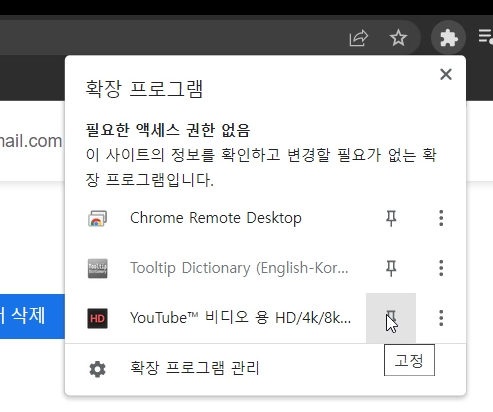This screenshot has width=493, height=412.
Task: Pin Tooltip Dictionary extension to toolbar
Action: [391, 268]
